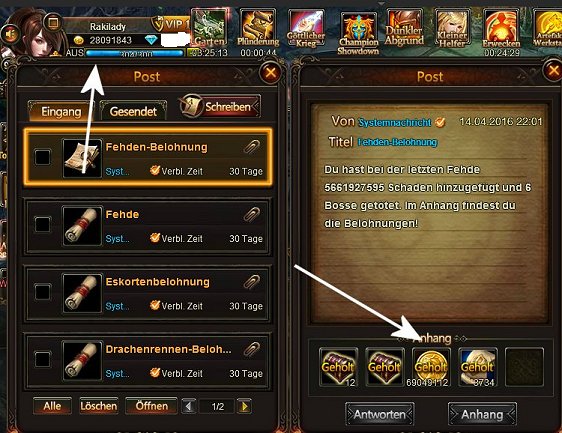This screenshot has height=433, width=562.
Task: Open Dunkler Abgrund icon
Action: [404, 29]
